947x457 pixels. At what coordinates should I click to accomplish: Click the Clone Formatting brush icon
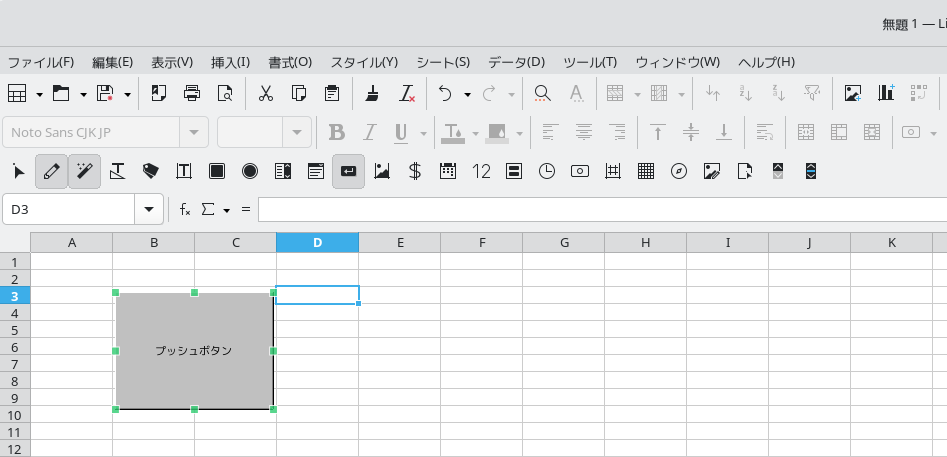[x=374, y=93]
